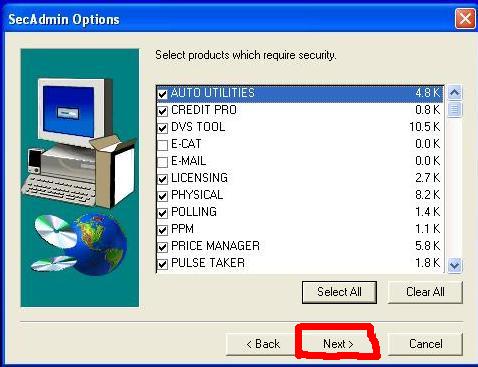478x367 pixels.
Task: Cancel the SecAdmin Options wizard
Action: (x=425, y=344)
